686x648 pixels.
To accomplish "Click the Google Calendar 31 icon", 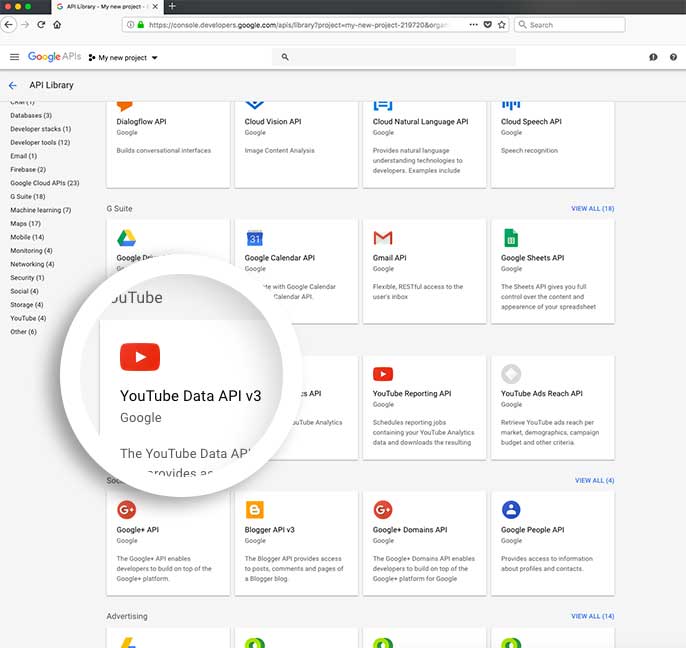I will [255, 238].
